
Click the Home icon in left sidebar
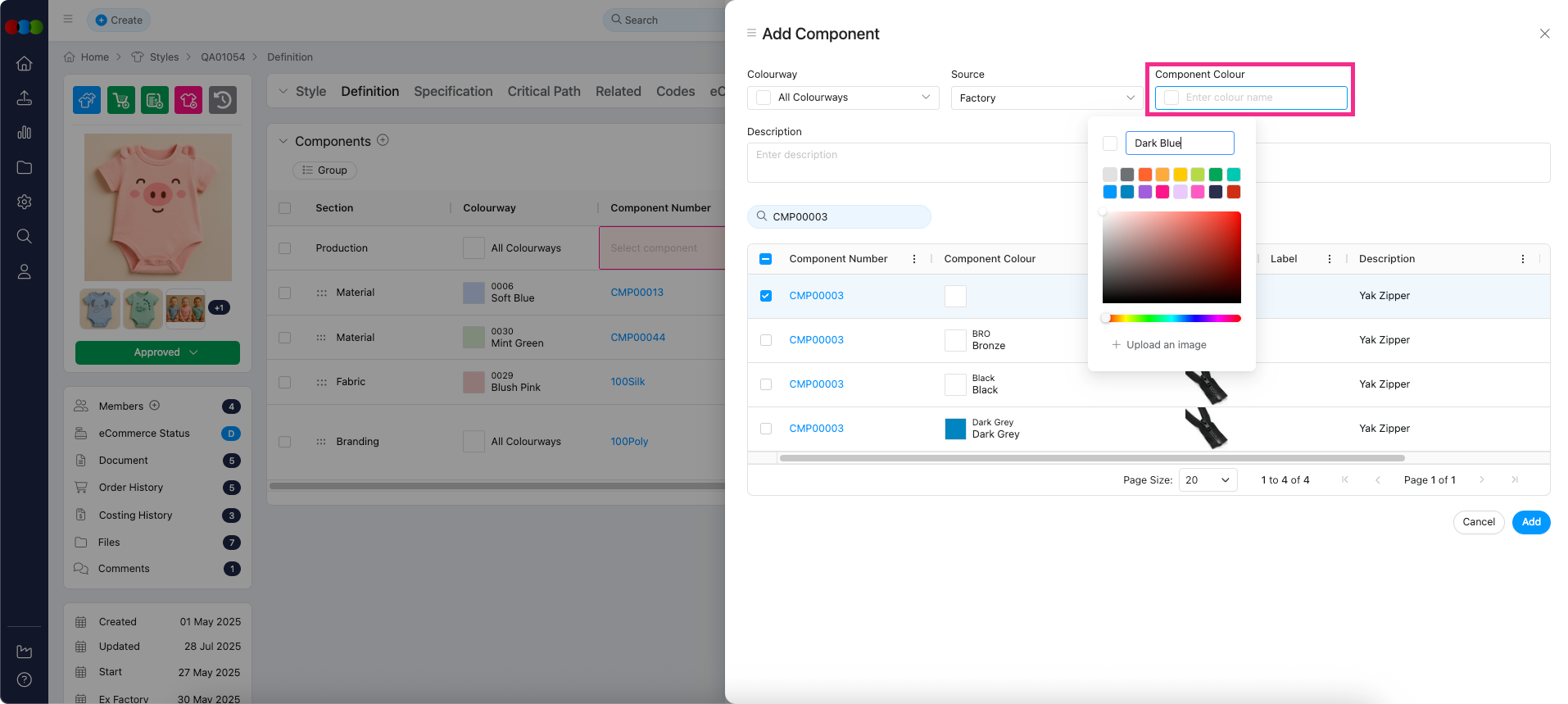(x=25, y=64)
